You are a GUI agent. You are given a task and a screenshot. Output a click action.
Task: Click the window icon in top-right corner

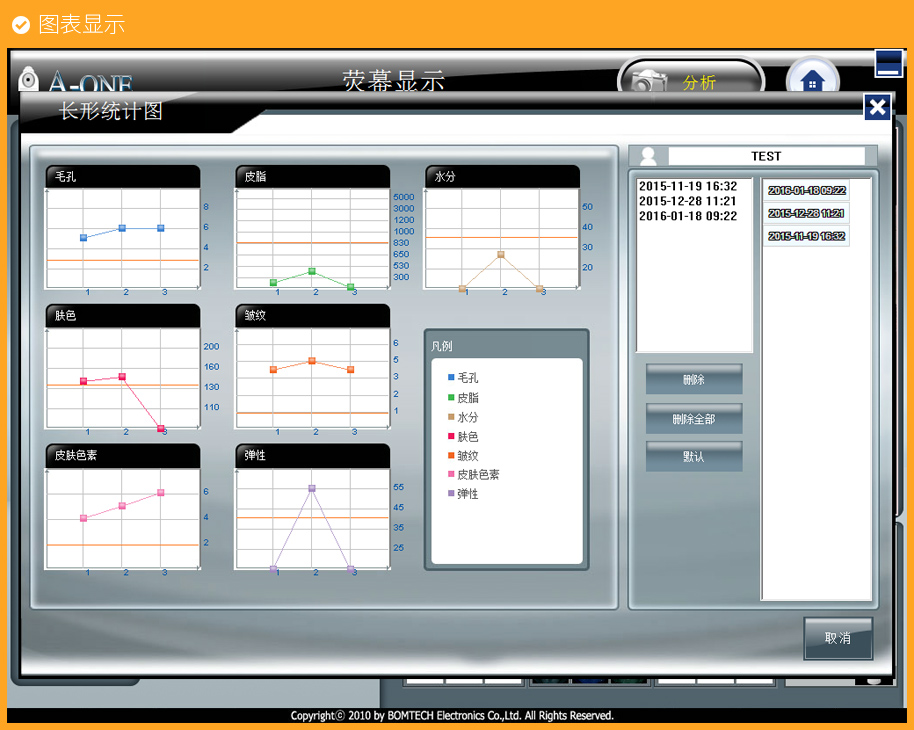(x=888, y=64)
